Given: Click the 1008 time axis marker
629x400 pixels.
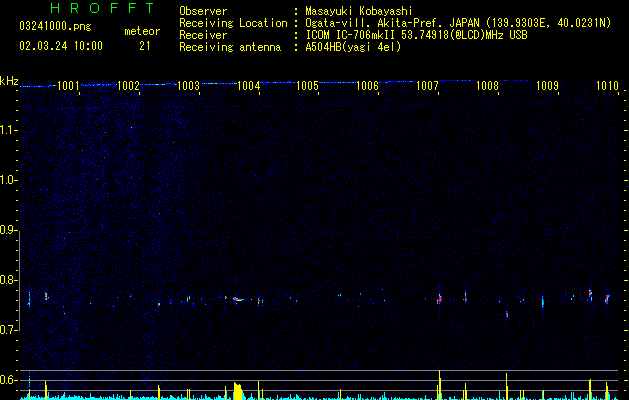Looking at the screenshot, I should [x=487, y=86].
